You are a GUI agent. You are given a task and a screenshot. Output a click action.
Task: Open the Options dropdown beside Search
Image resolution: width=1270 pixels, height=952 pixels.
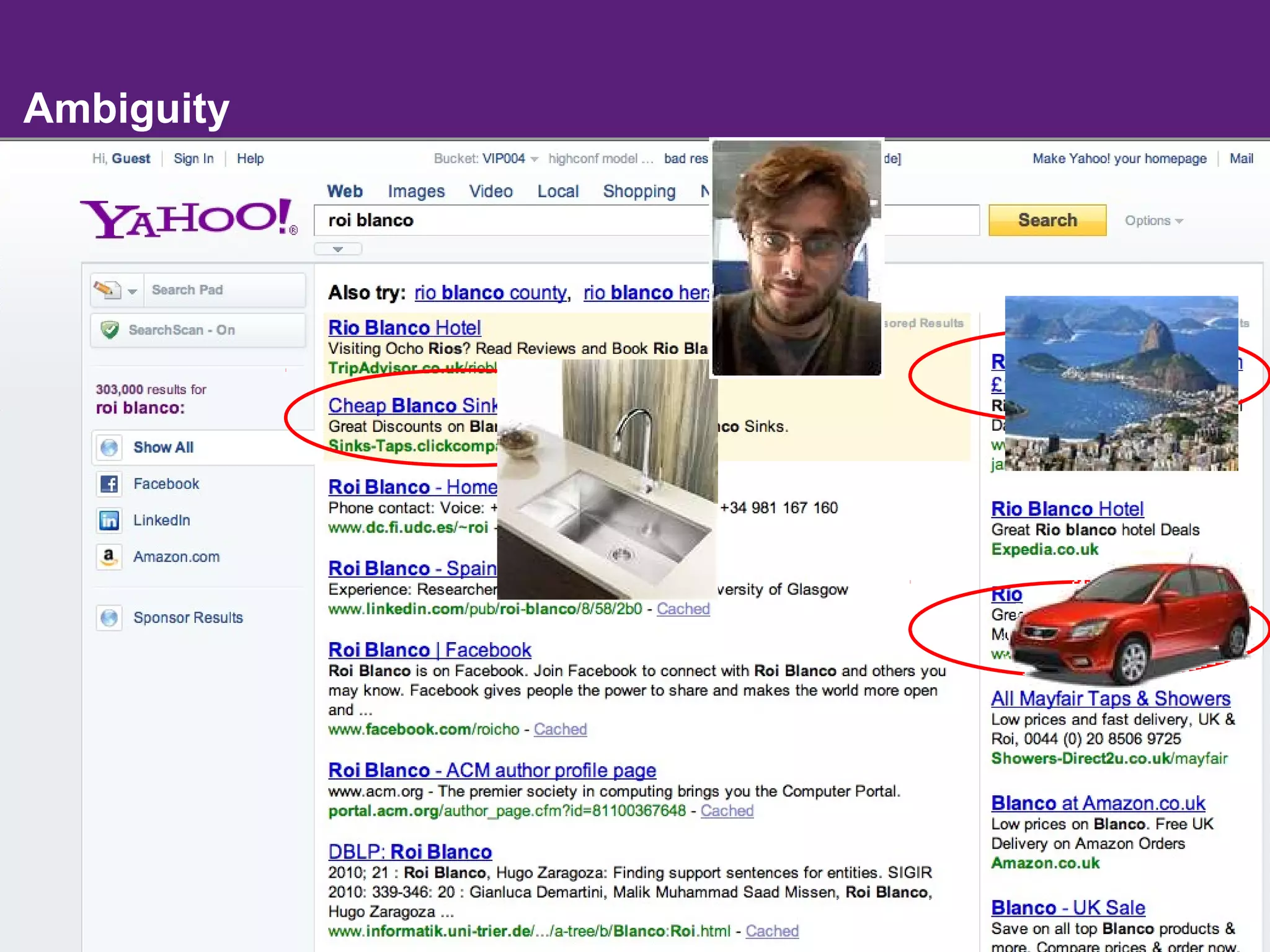[x=1153, y=221]
